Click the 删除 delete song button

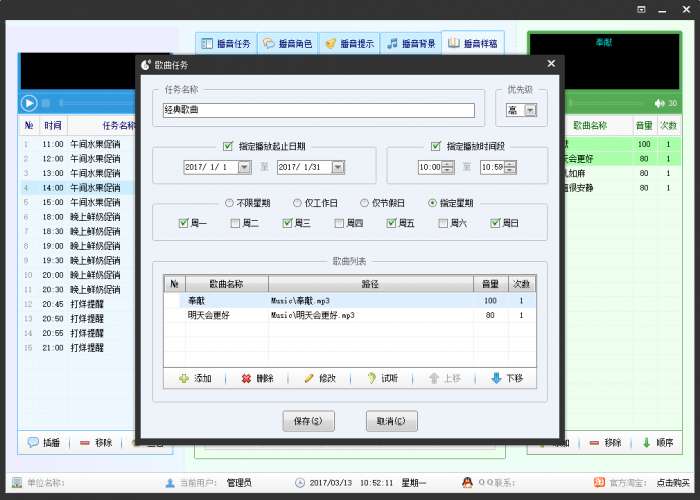[x=257, y=378]
